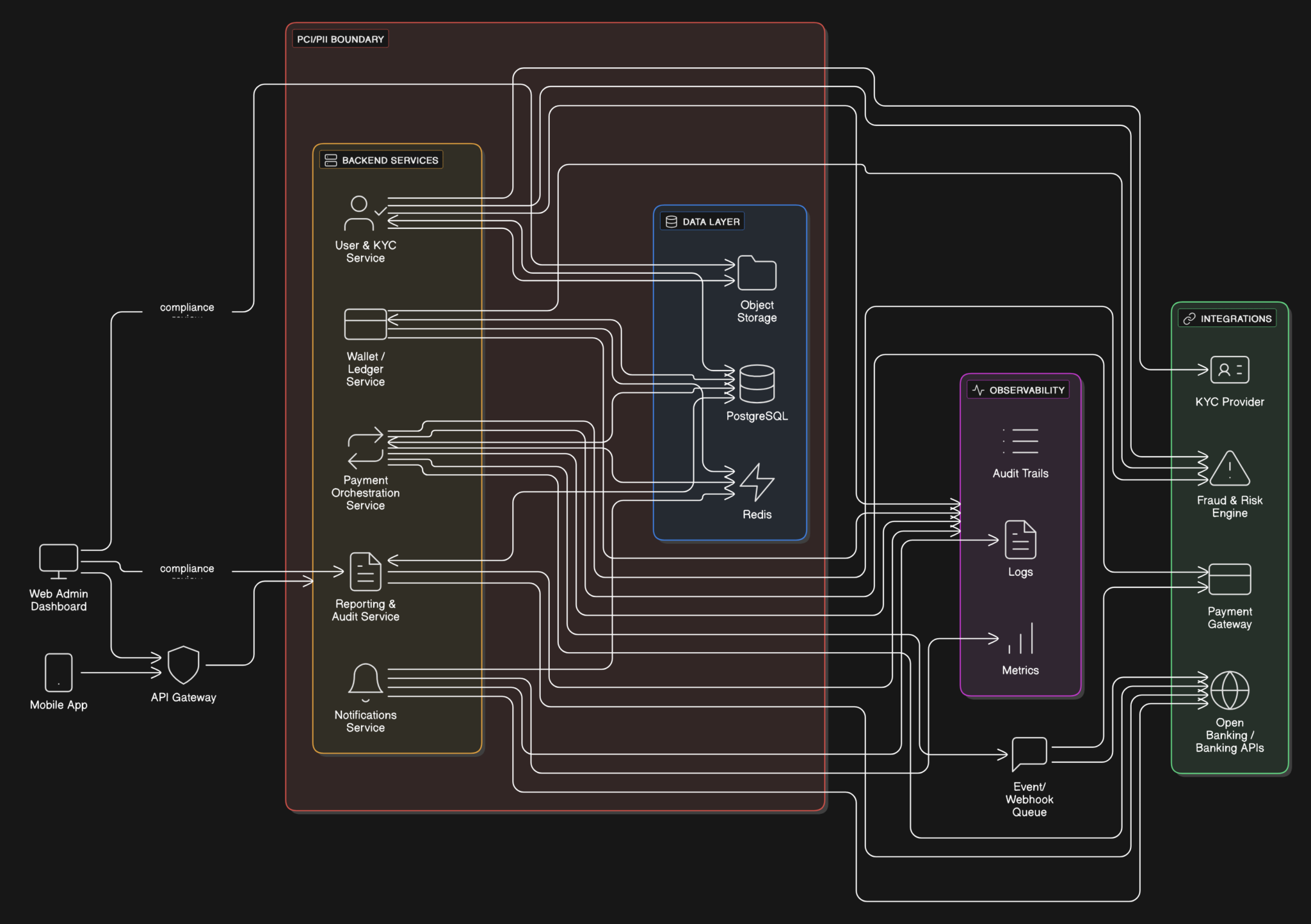Image resolution: width=1311 pixels, height=924 pixels.
Task: Click the Payment Orchestration Service arrows icon
Action: point(365,447)
